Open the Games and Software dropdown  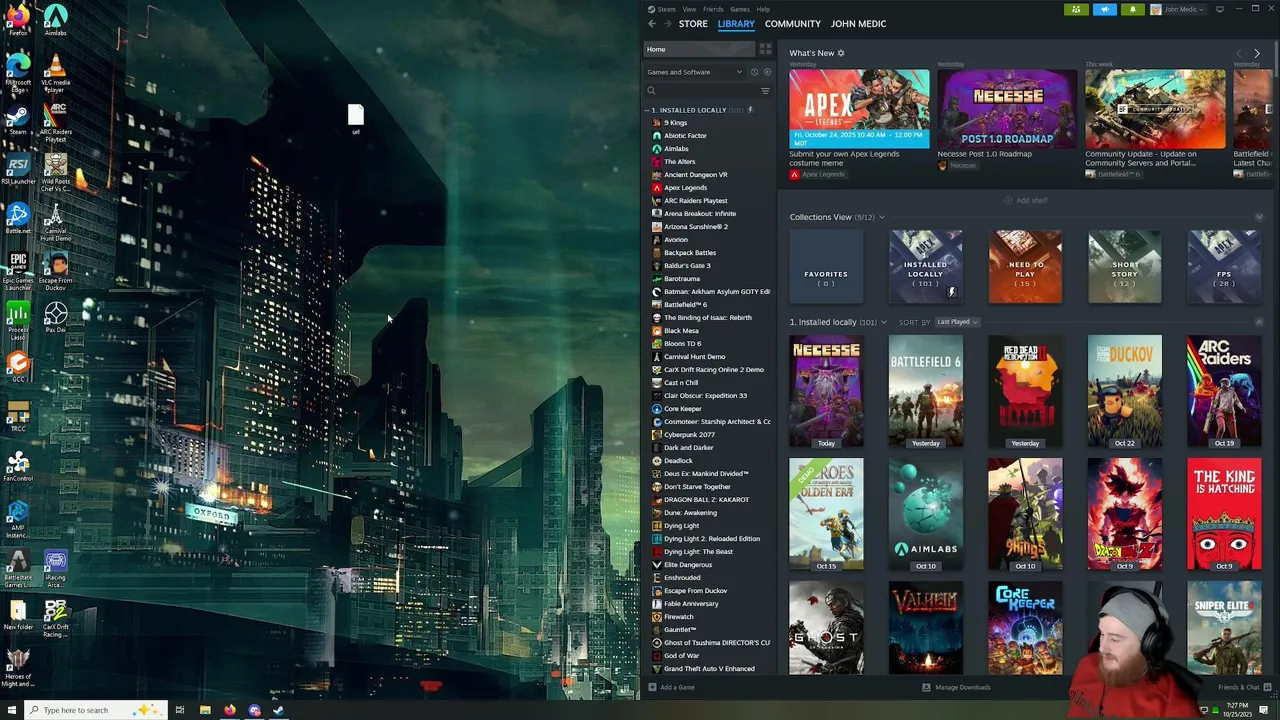coord(695,72)
